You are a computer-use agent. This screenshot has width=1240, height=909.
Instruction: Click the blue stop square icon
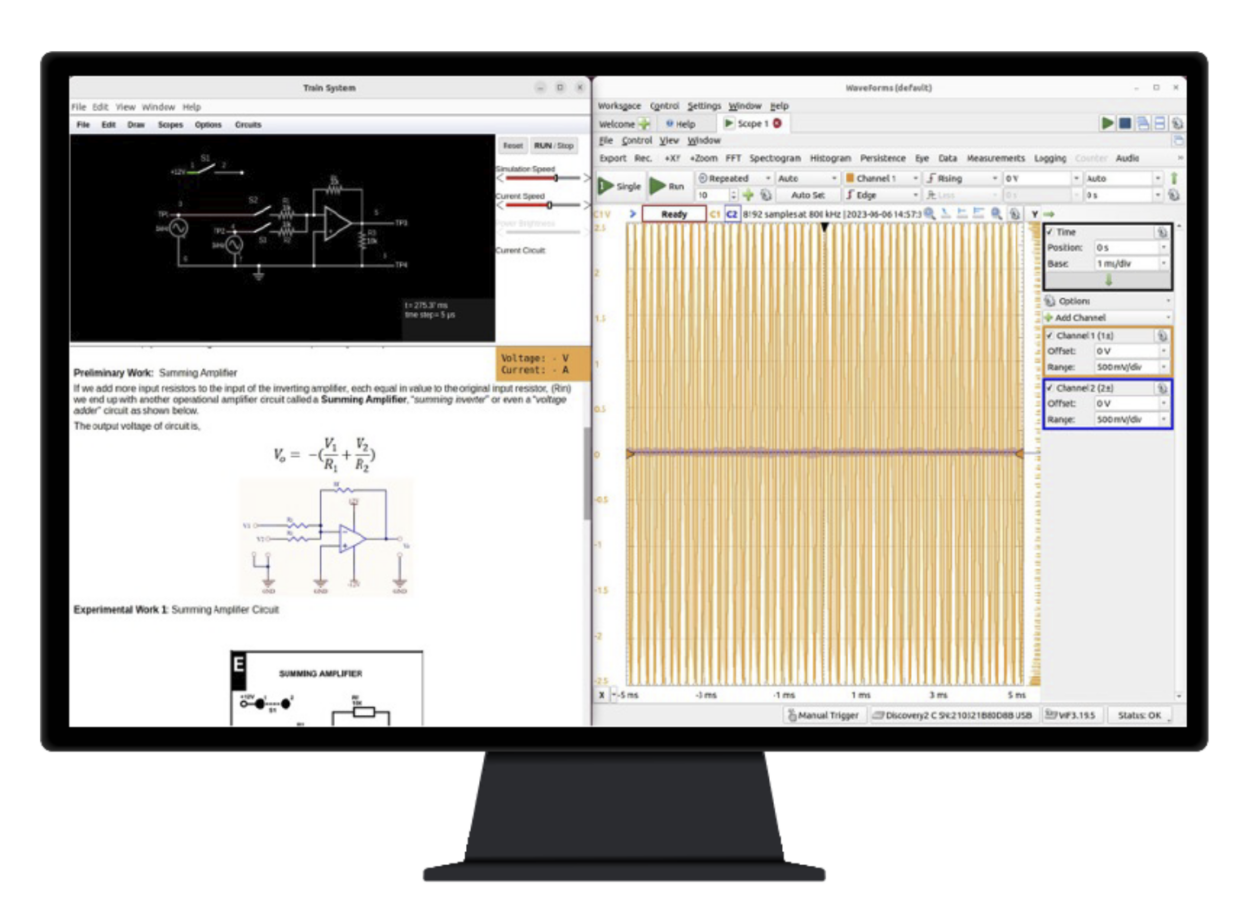(1125, 123)
